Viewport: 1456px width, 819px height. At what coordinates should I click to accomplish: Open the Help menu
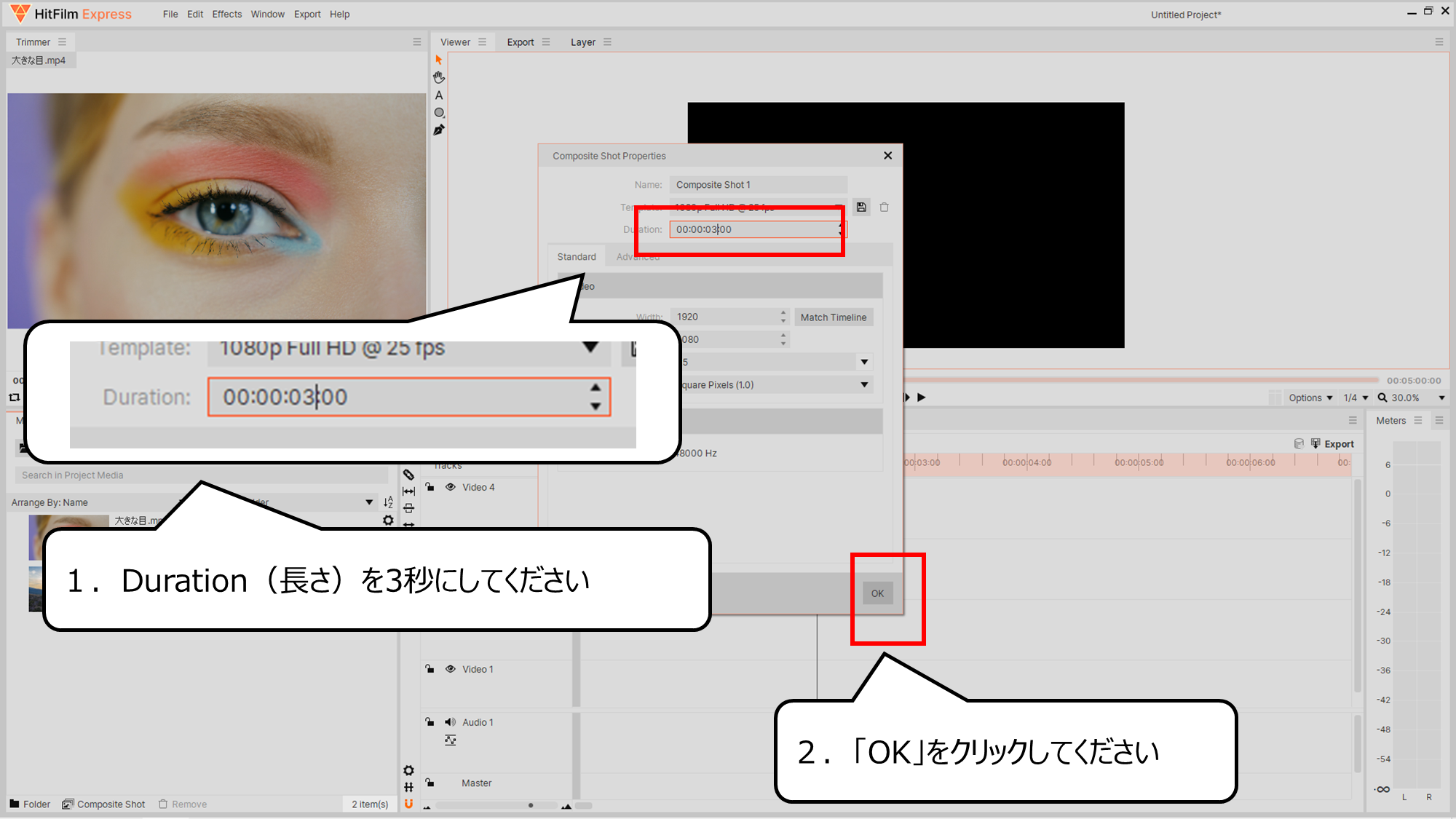point(339,14)
